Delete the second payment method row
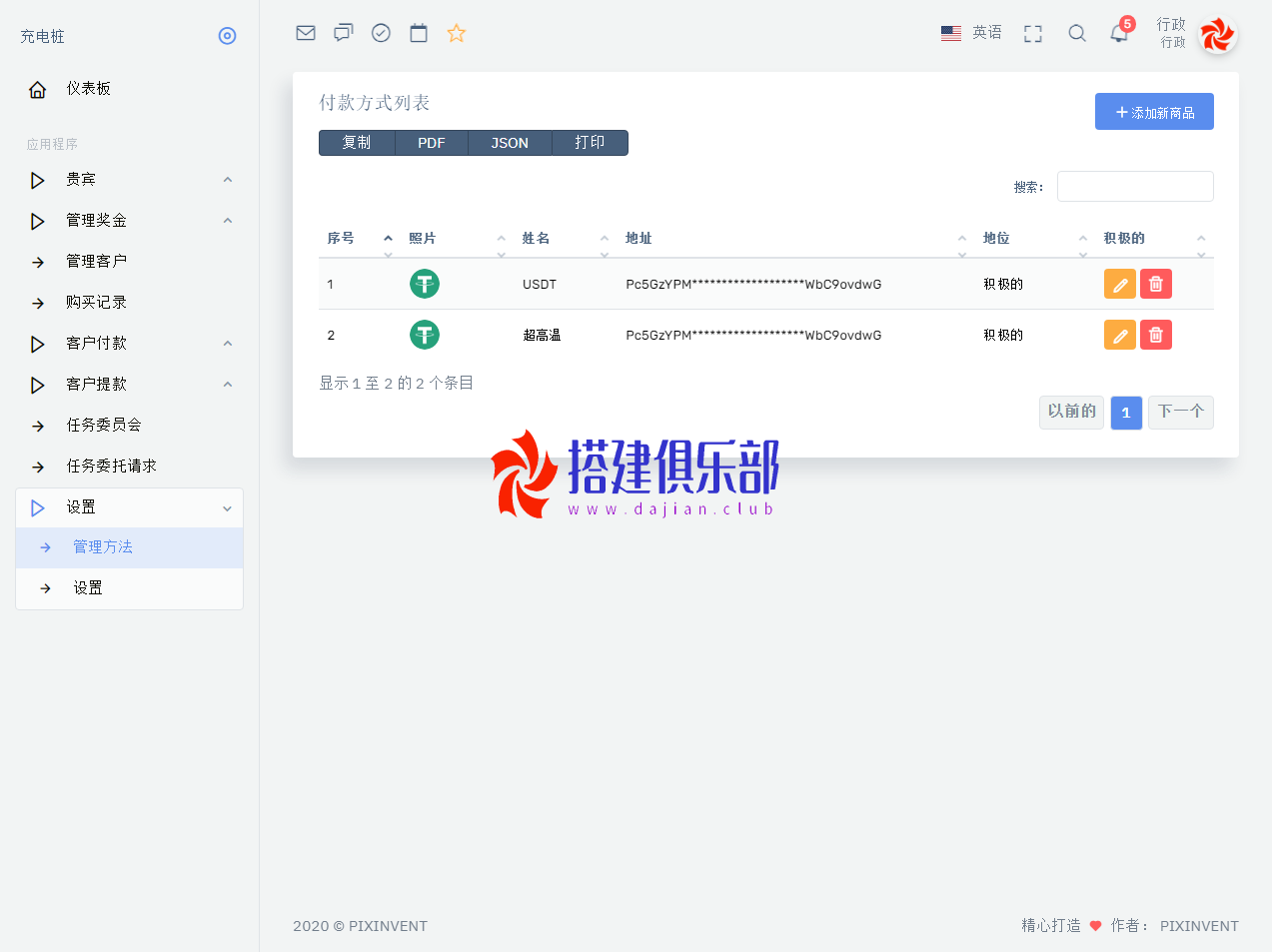This screenshot has height=952, width=1272. (x=1156, y=336)
